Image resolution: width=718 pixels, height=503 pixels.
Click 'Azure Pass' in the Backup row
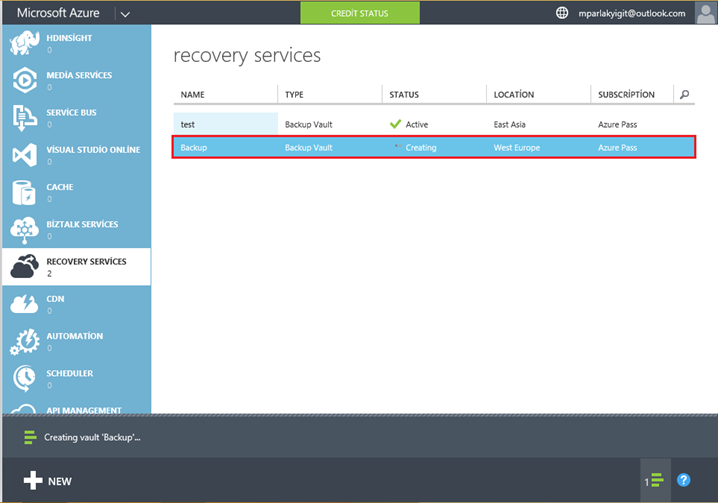point(617,148)
